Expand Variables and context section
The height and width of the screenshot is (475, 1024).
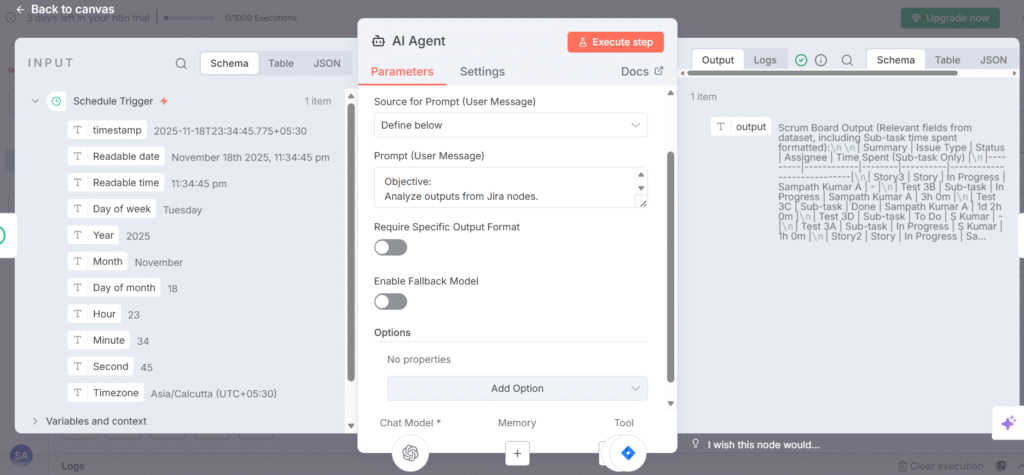coord(35,421)
